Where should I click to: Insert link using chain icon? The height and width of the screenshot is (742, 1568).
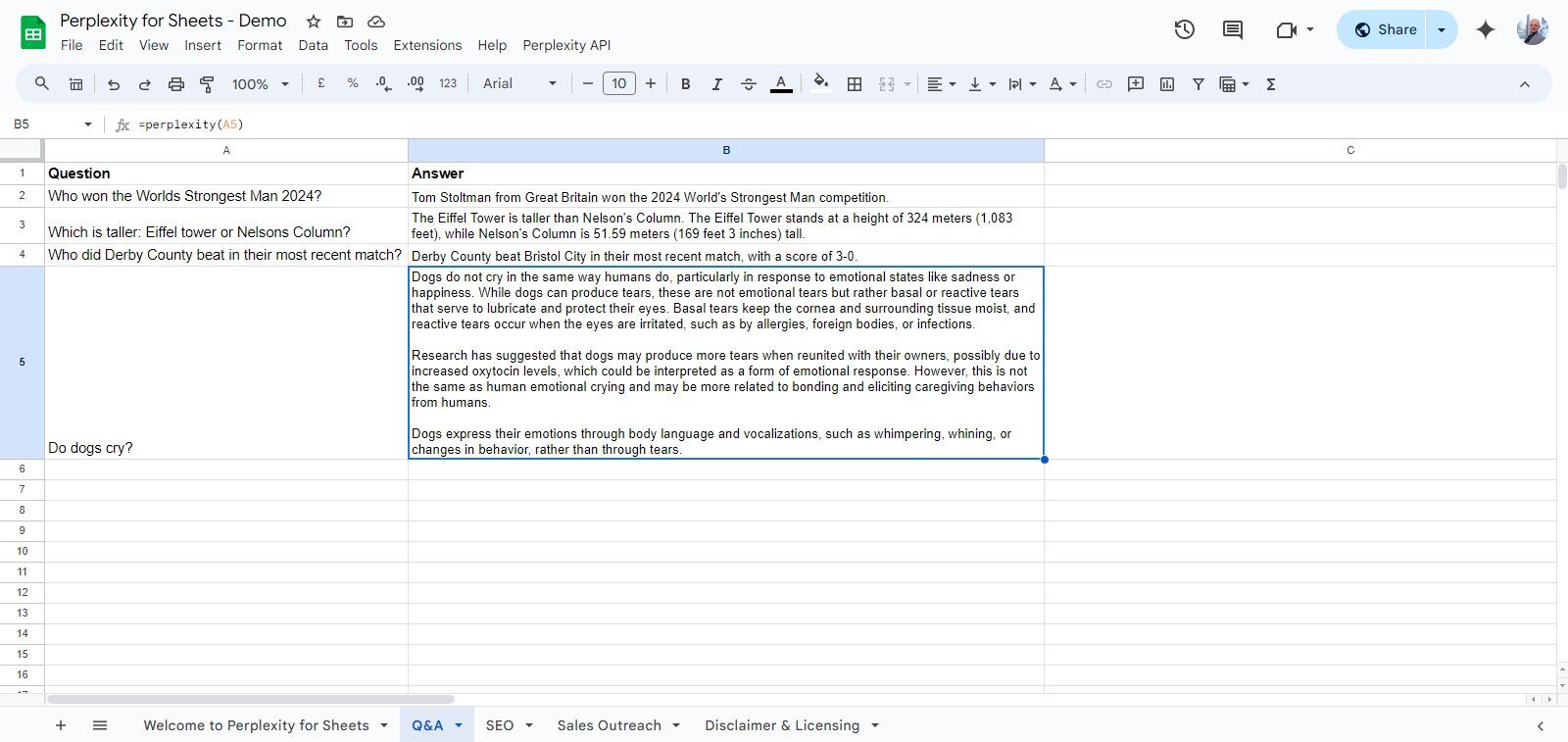point(1104,84)
